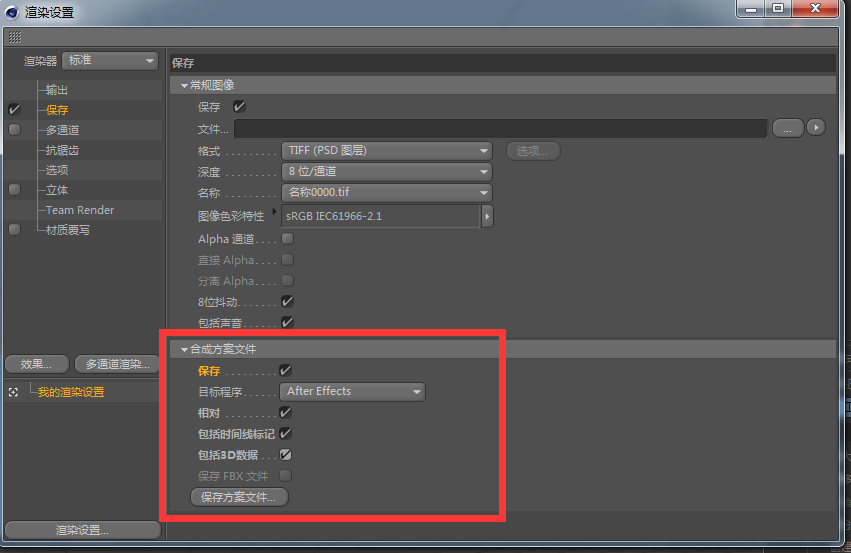This screenshot has width=851, height=553.
Task: Toggle the 相对 checkbox
Action: point(285,412)
